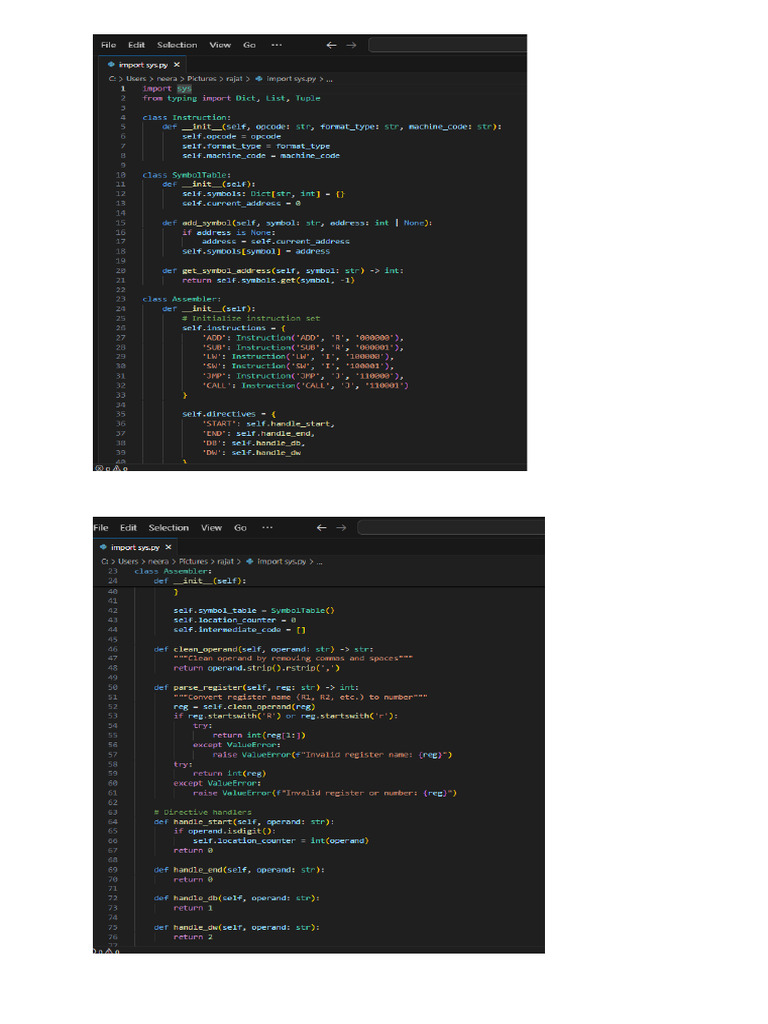Open the Edit menu in the bottom editor window
The width and height of the screenshot is (768, 1024).
click(x=128, y=528)
